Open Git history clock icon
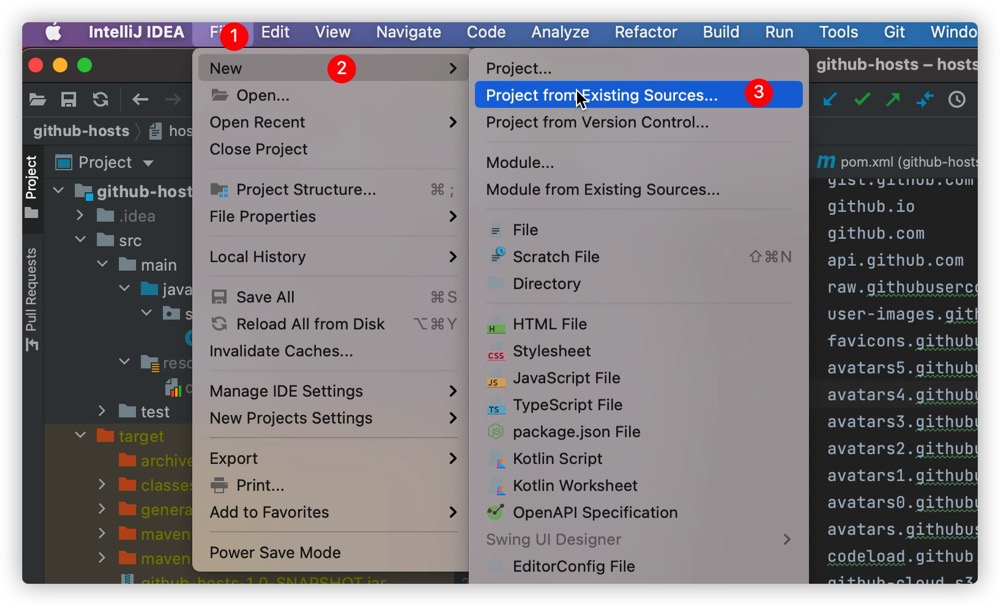 [x=956, y=100]
